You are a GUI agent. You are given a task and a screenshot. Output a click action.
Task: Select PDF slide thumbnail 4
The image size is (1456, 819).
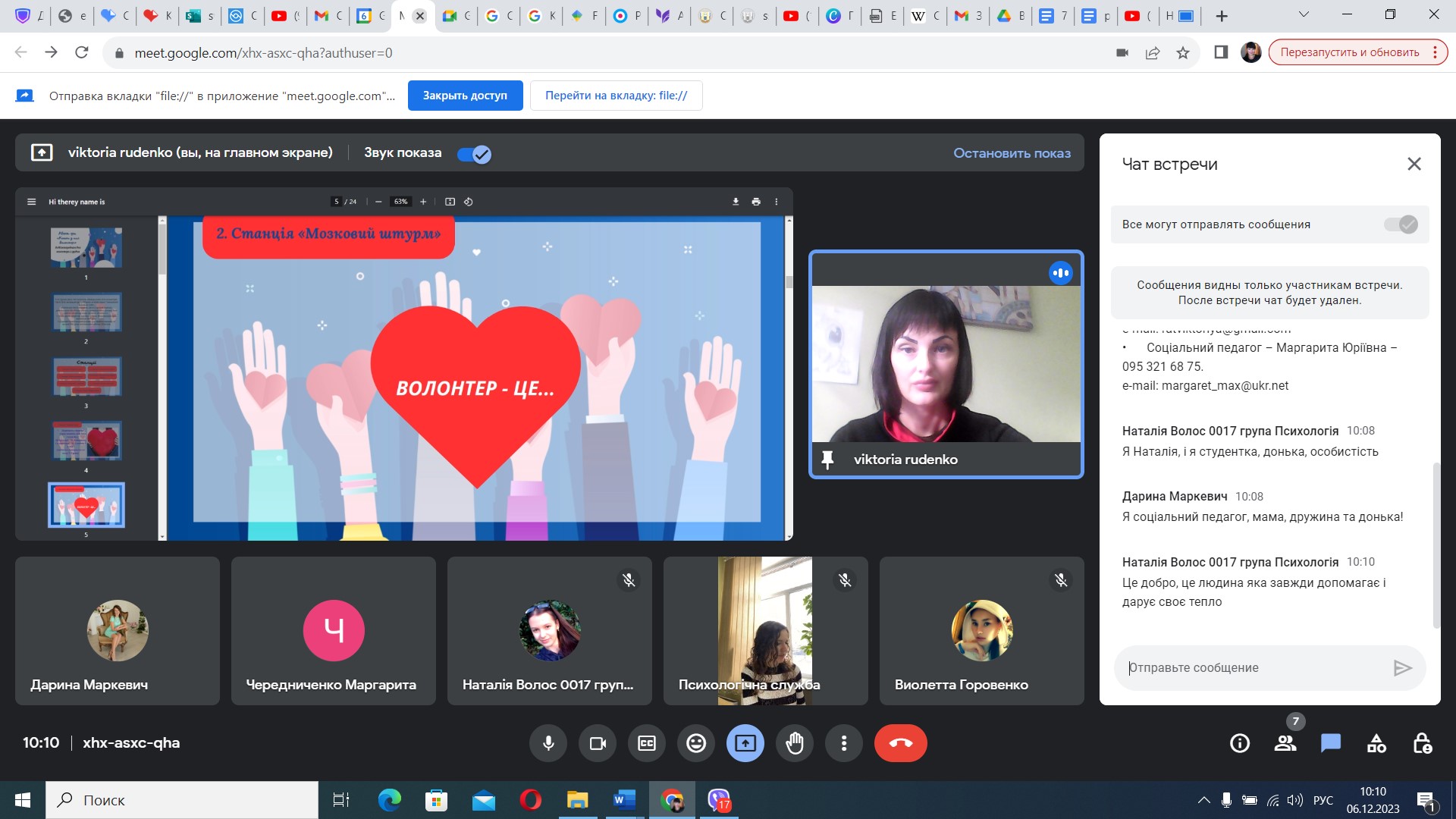point(86,441)
